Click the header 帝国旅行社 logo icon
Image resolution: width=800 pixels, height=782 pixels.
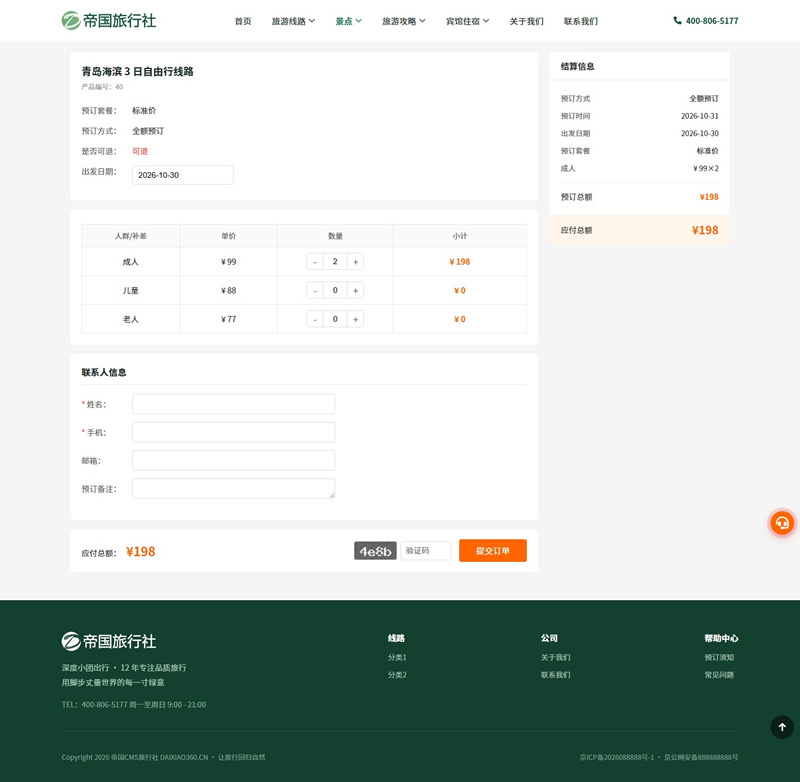point(71,21)
